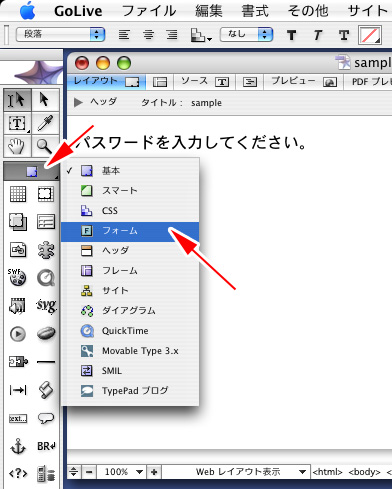Click the zoom out minus button
This screenshot has height=489, width=392.
pyautogui.click(x=89, y=472)
